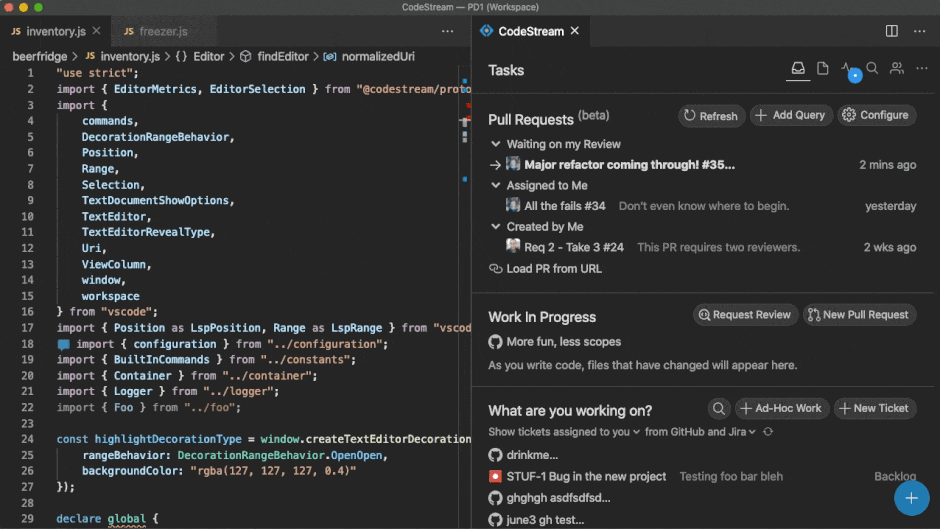Click the blue plus compose button
Viewport: 940px width, 529px height.
[x=911, y=498]
